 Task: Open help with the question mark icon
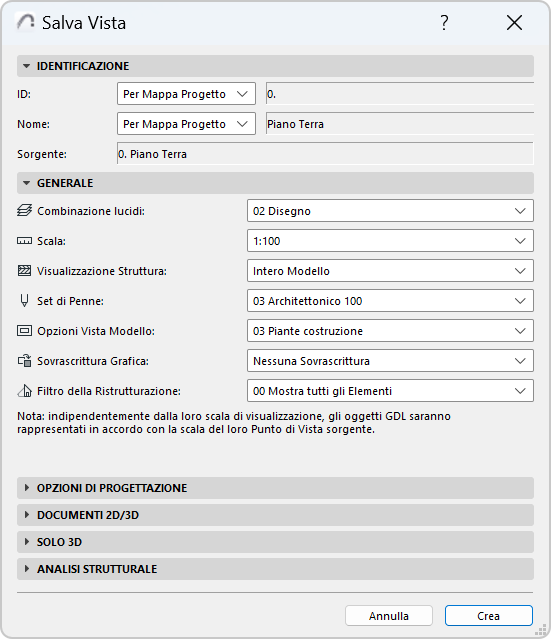tap(444, 23)
